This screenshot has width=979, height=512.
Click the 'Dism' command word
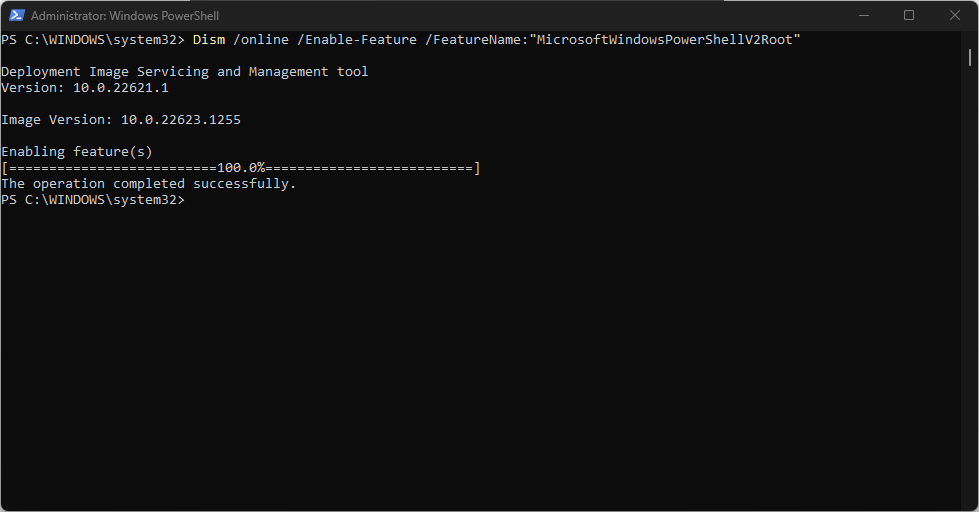pyautogui.click(x=209, y=40)
